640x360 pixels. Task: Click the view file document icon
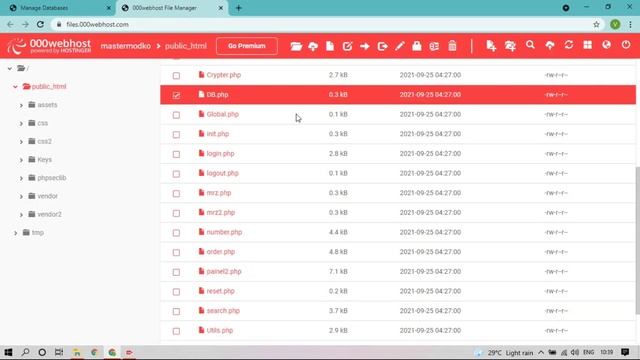(x=330, y=46)
